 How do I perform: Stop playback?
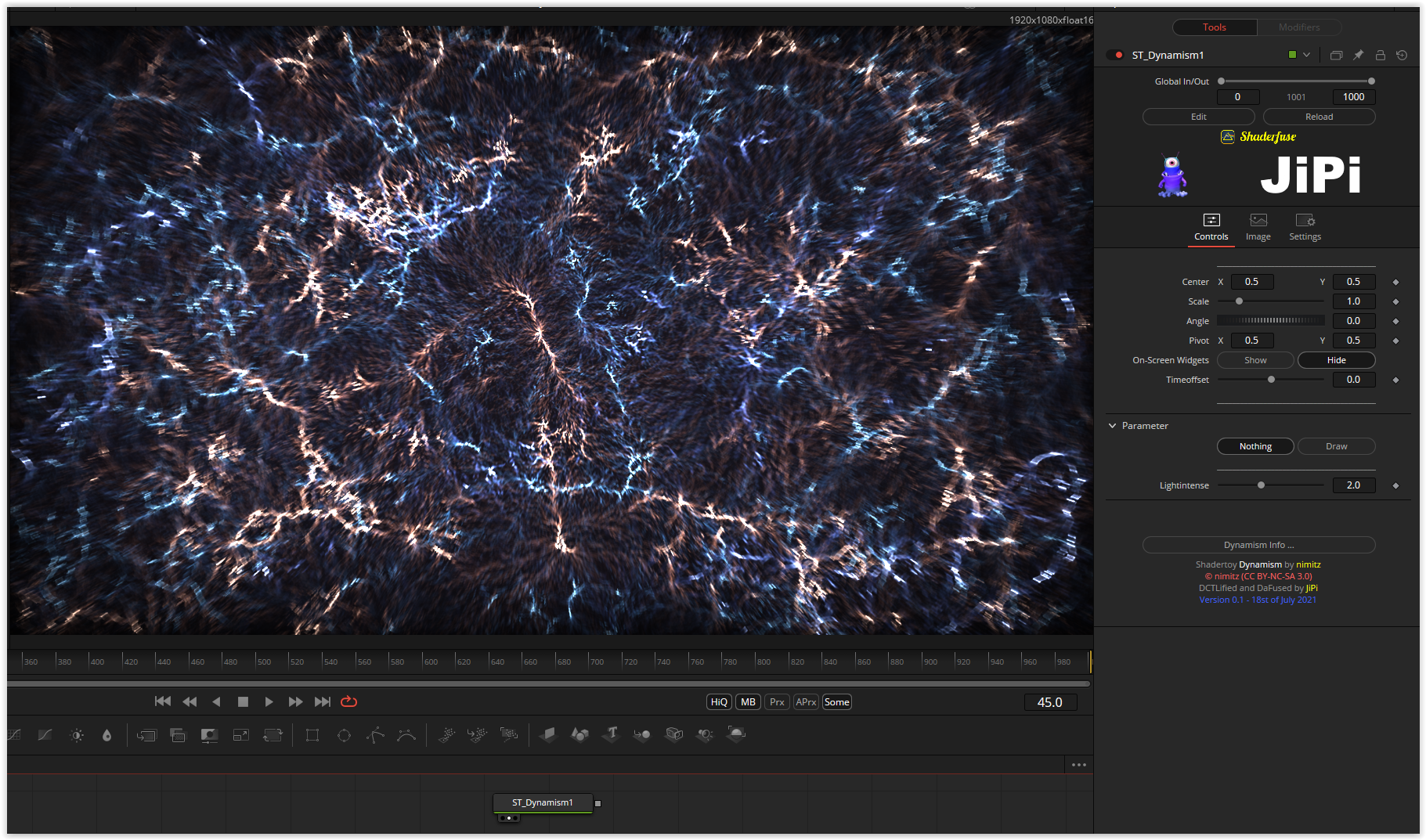coord(243,701)
